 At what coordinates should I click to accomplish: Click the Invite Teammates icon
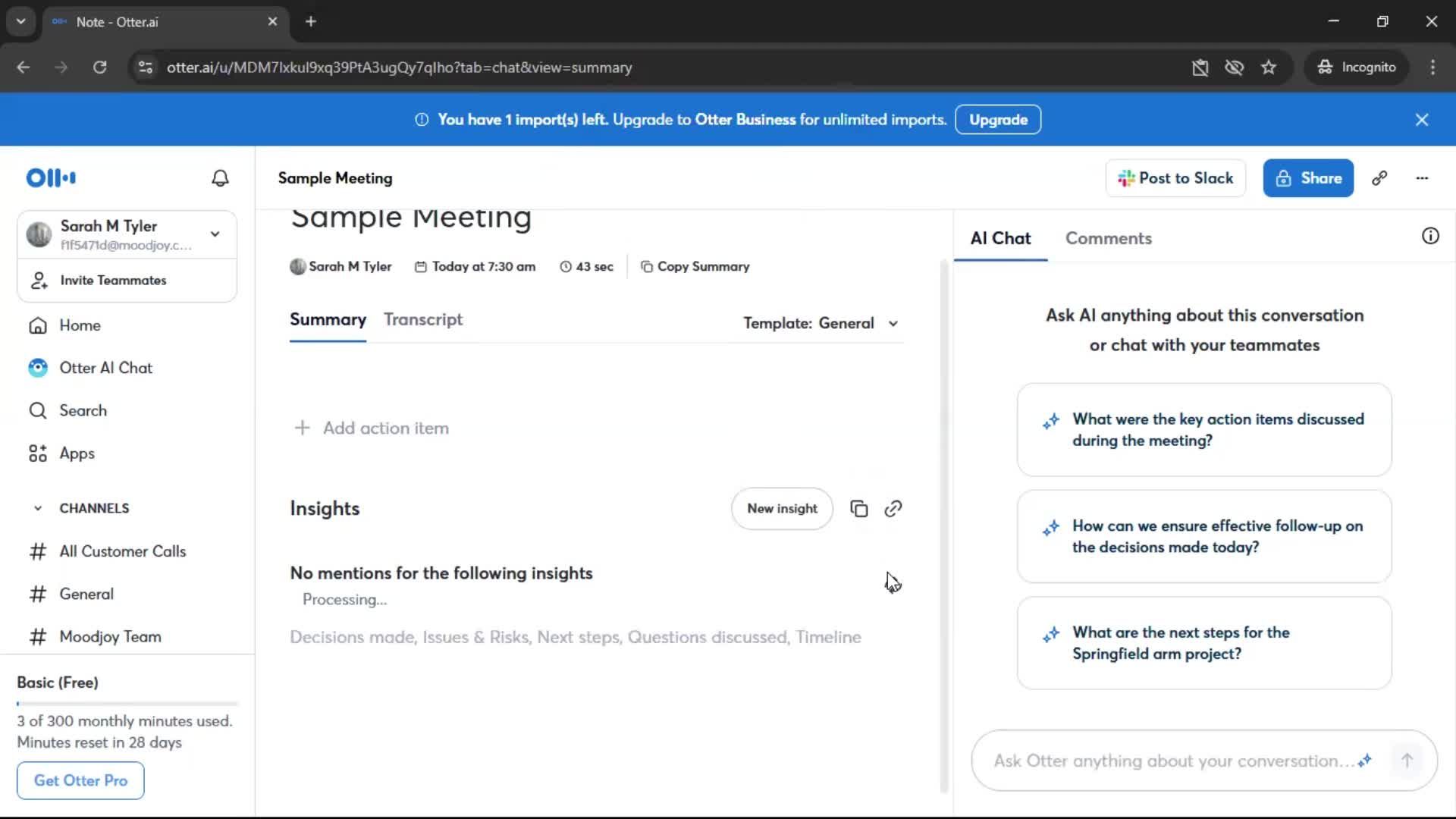tap(39, 281)
